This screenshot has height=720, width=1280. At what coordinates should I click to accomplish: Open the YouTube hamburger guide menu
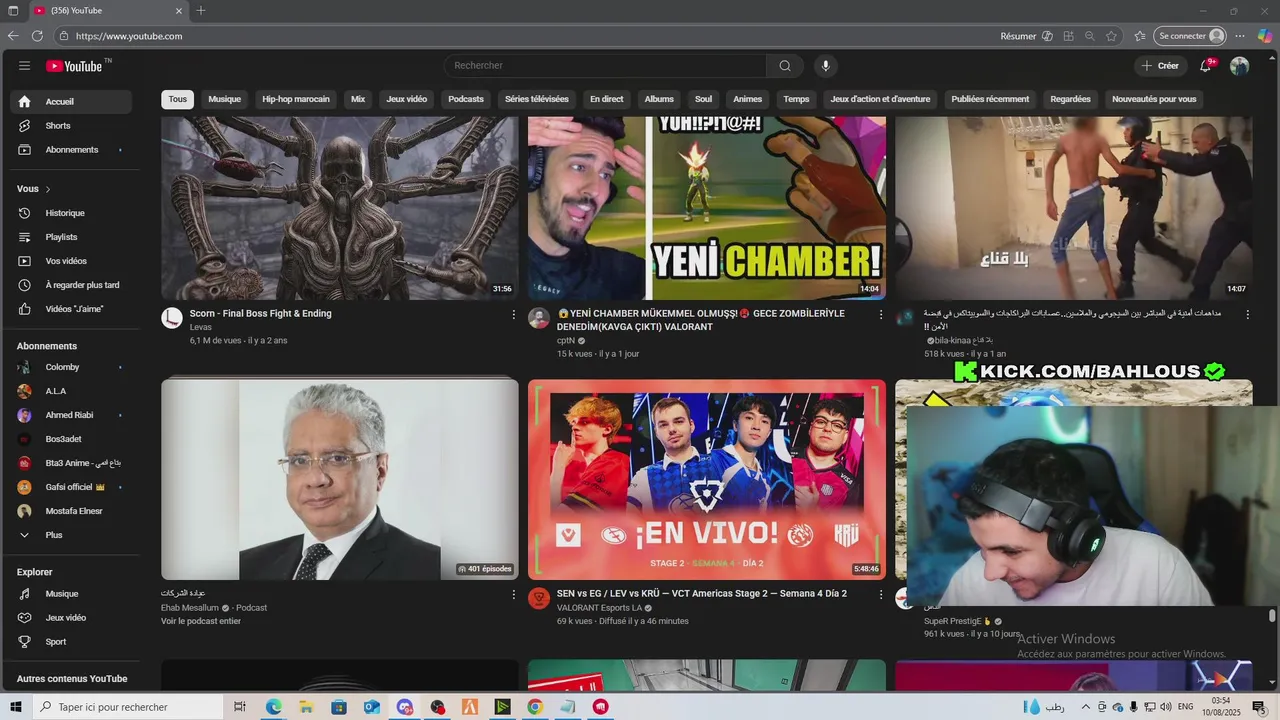[24, 66]
